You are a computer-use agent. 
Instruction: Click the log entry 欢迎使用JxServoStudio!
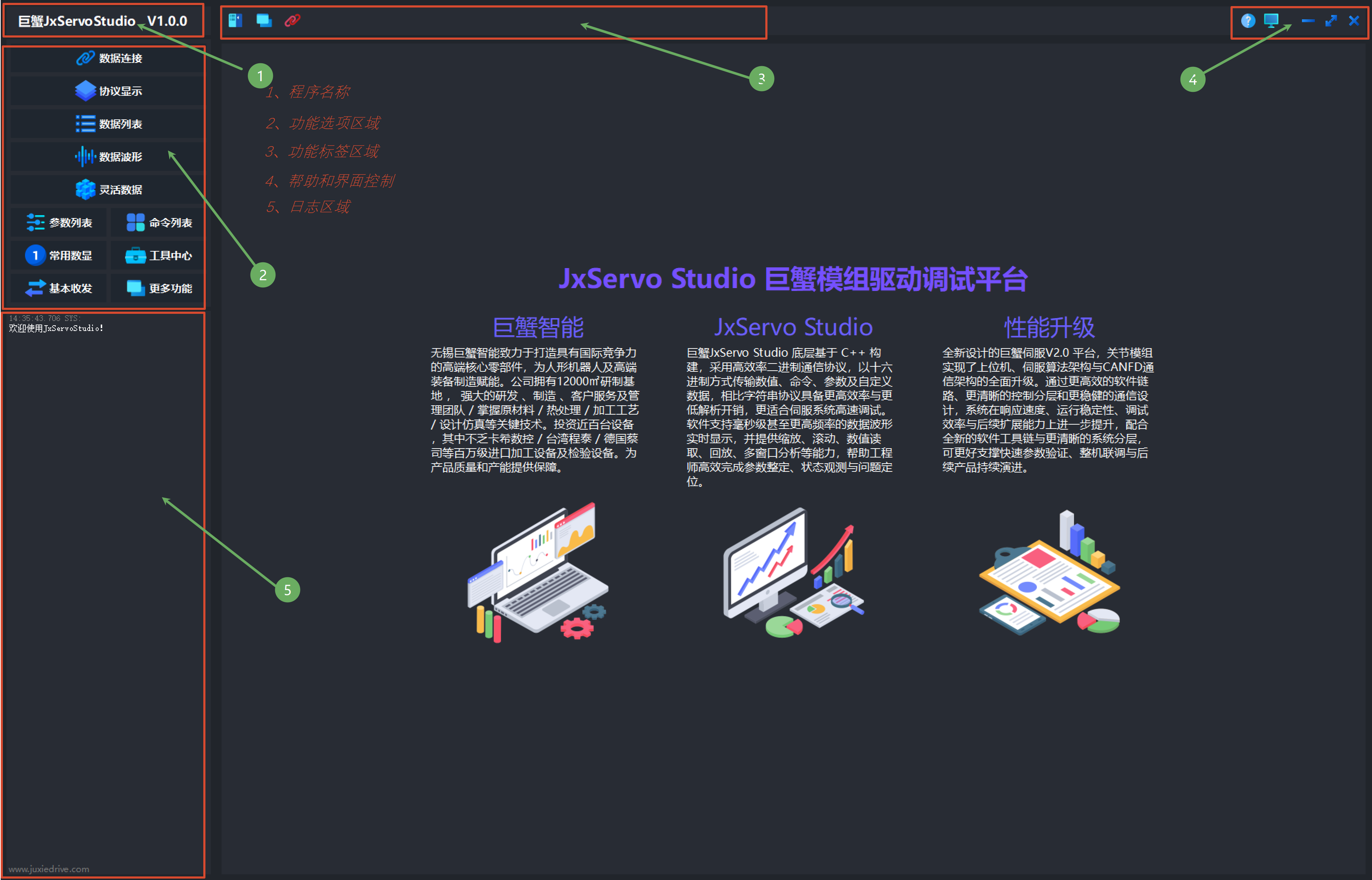click(x=56, y=328)
